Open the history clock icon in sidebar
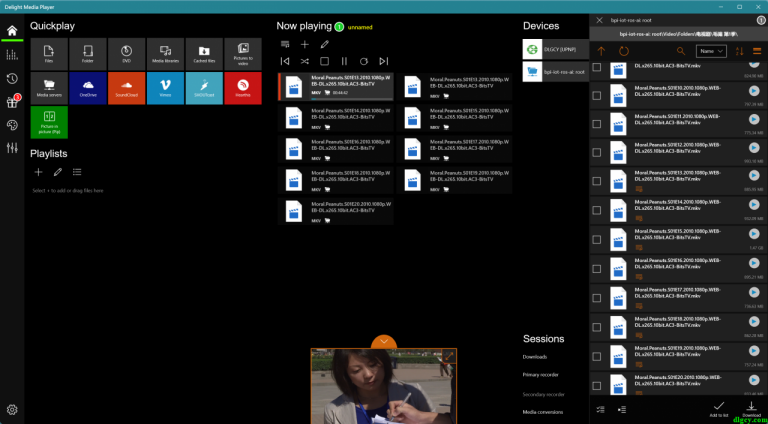Image resolution: width=768 pixels, height=424 pixels. 12,78
